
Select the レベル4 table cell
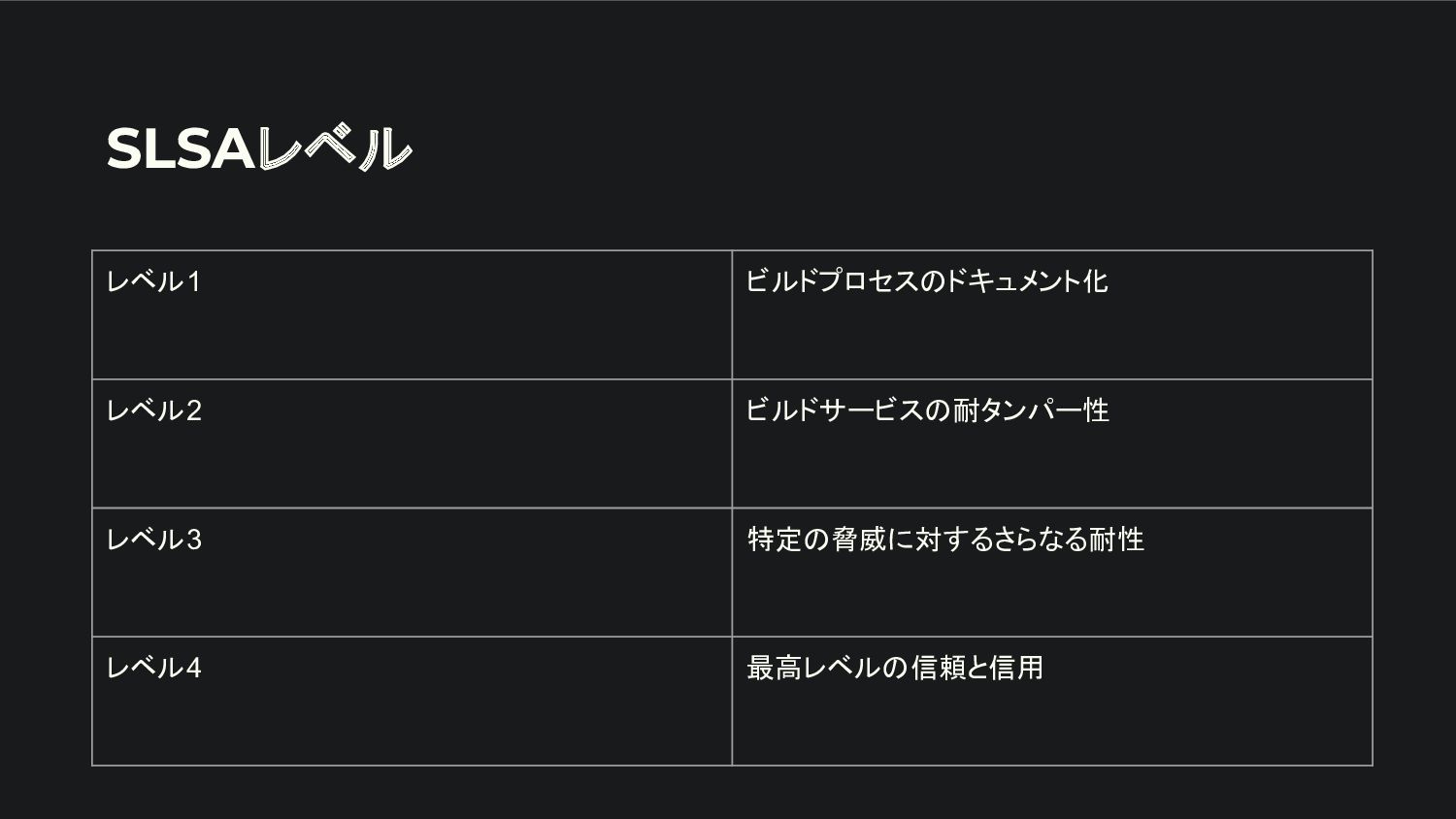point(412,701)
